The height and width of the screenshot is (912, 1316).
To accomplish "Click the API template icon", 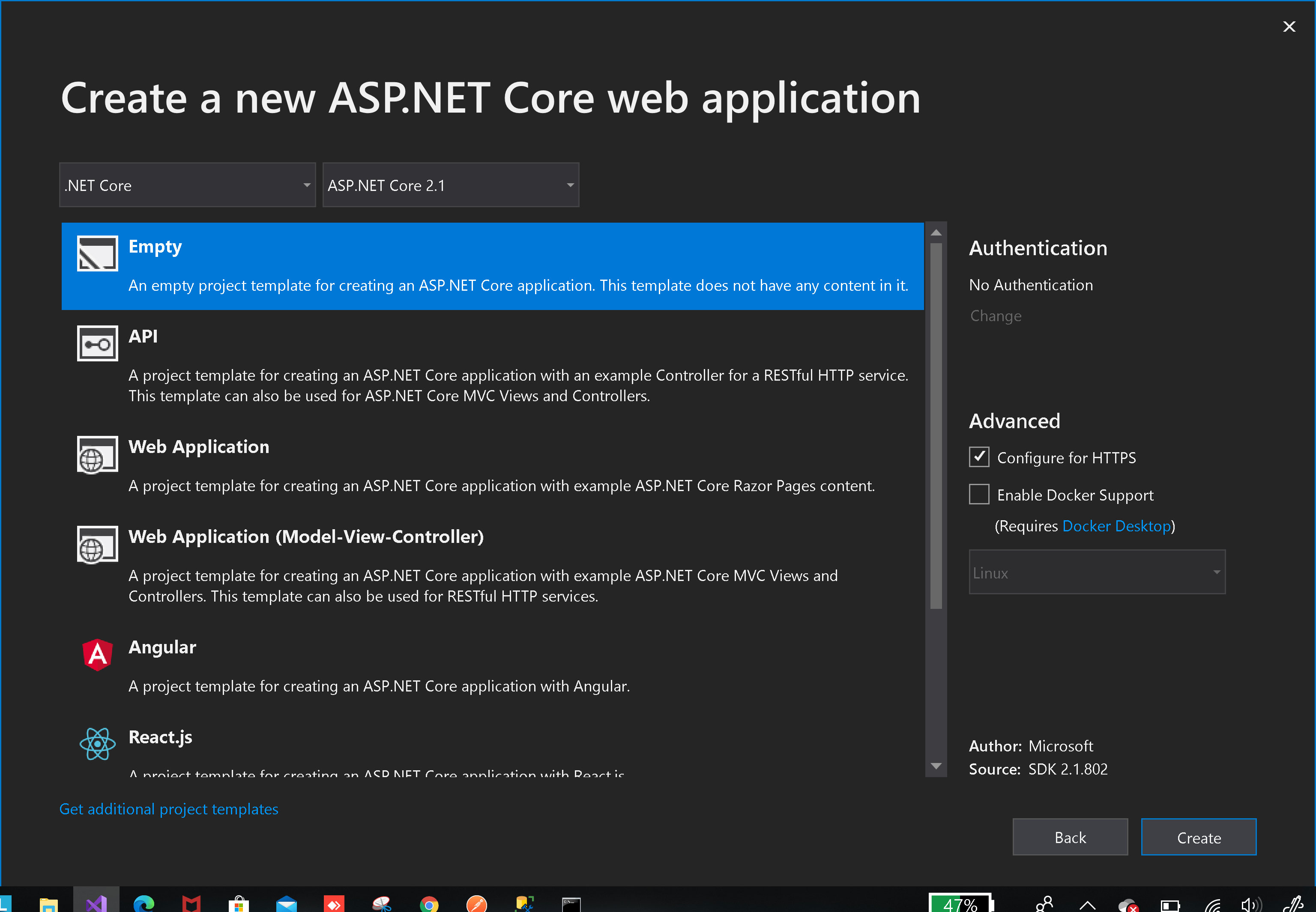I will [x=97, y=343].
